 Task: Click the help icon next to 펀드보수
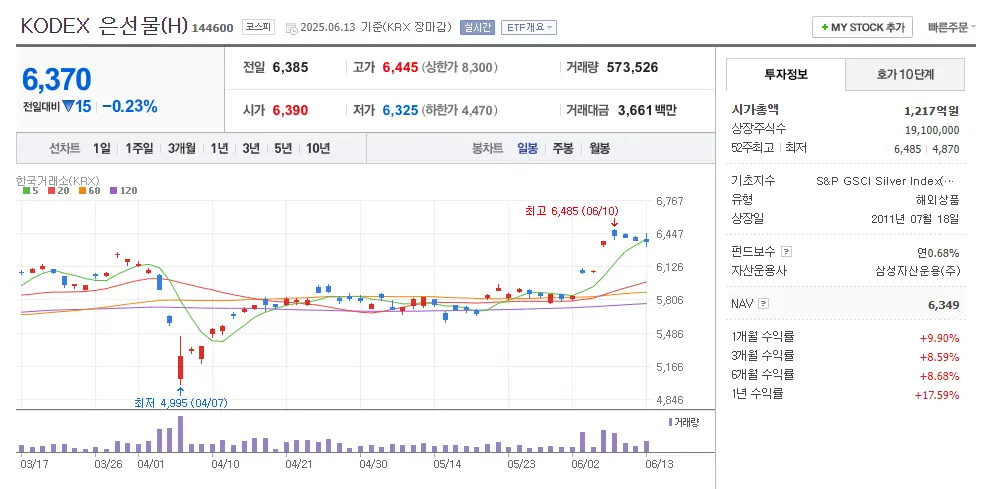[786, 252]
